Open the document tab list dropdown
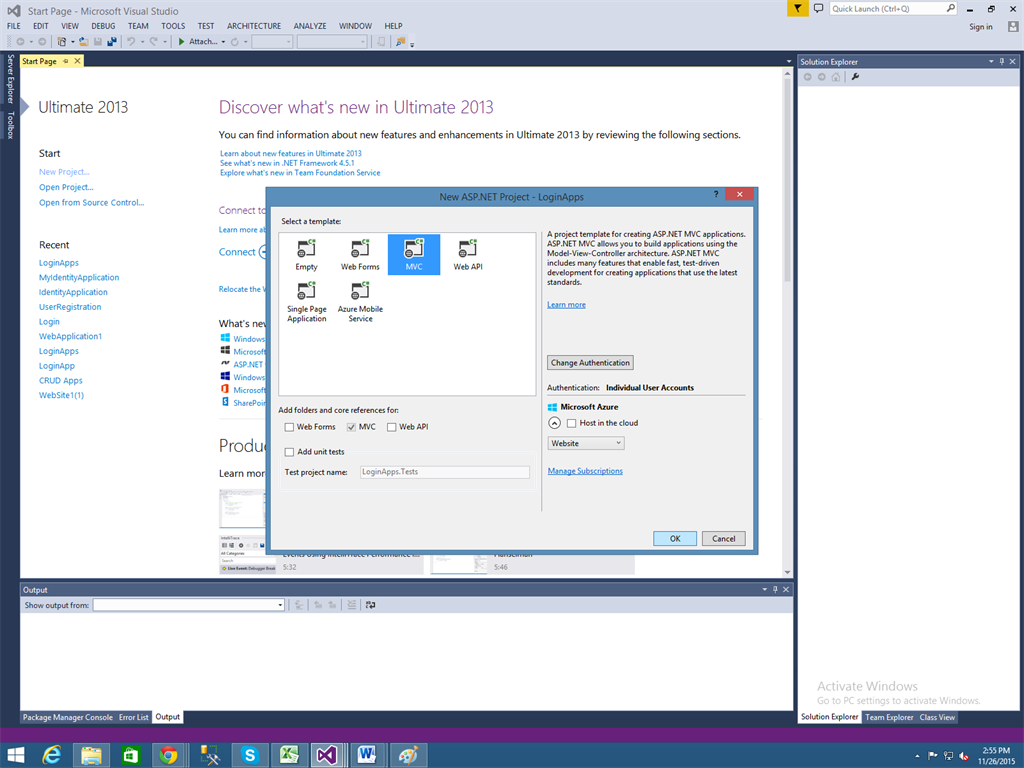 pyautogui.click(x=788, y=61)
